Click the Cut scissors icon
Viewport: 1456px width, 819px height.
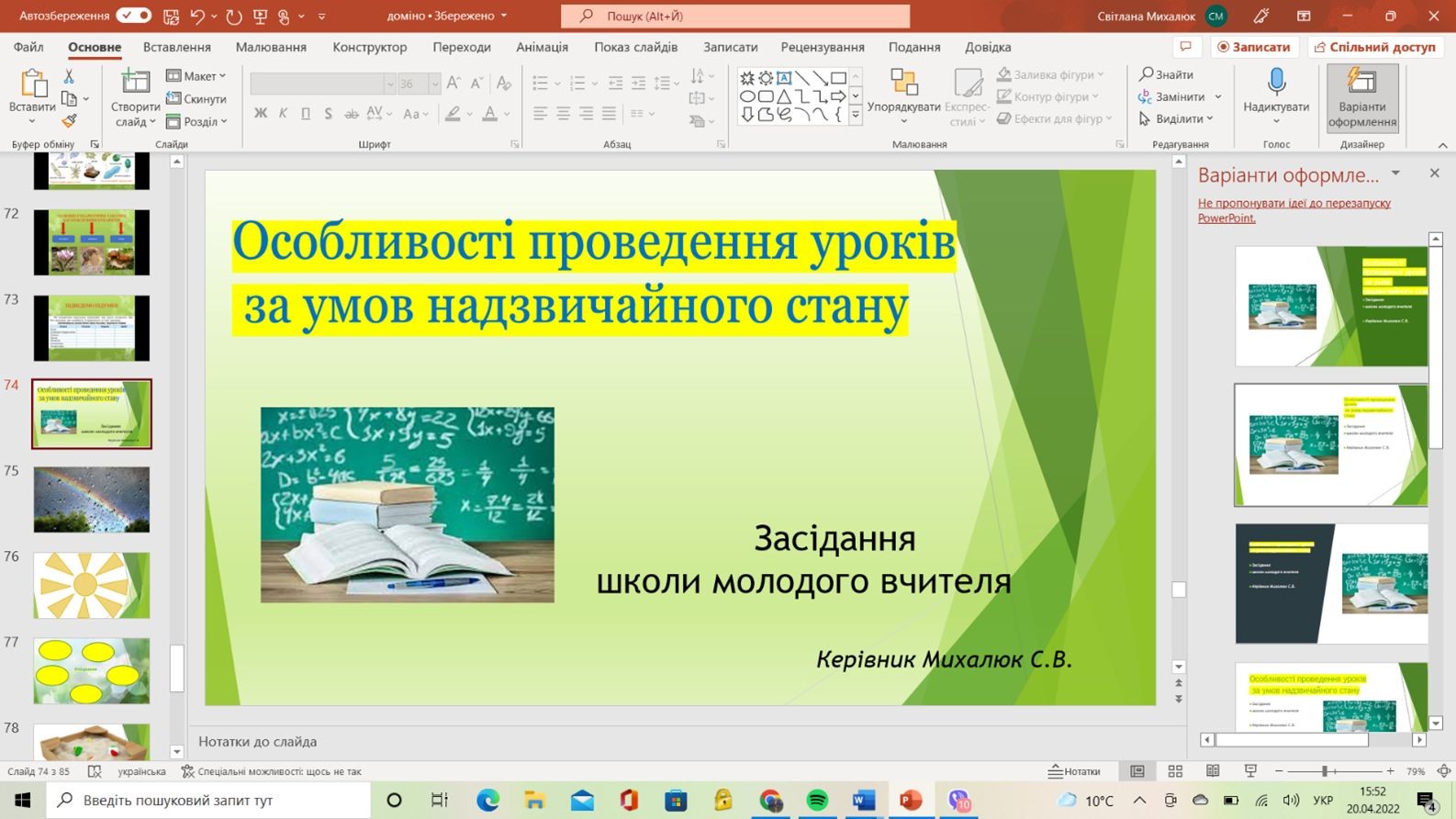click(69, 76)
